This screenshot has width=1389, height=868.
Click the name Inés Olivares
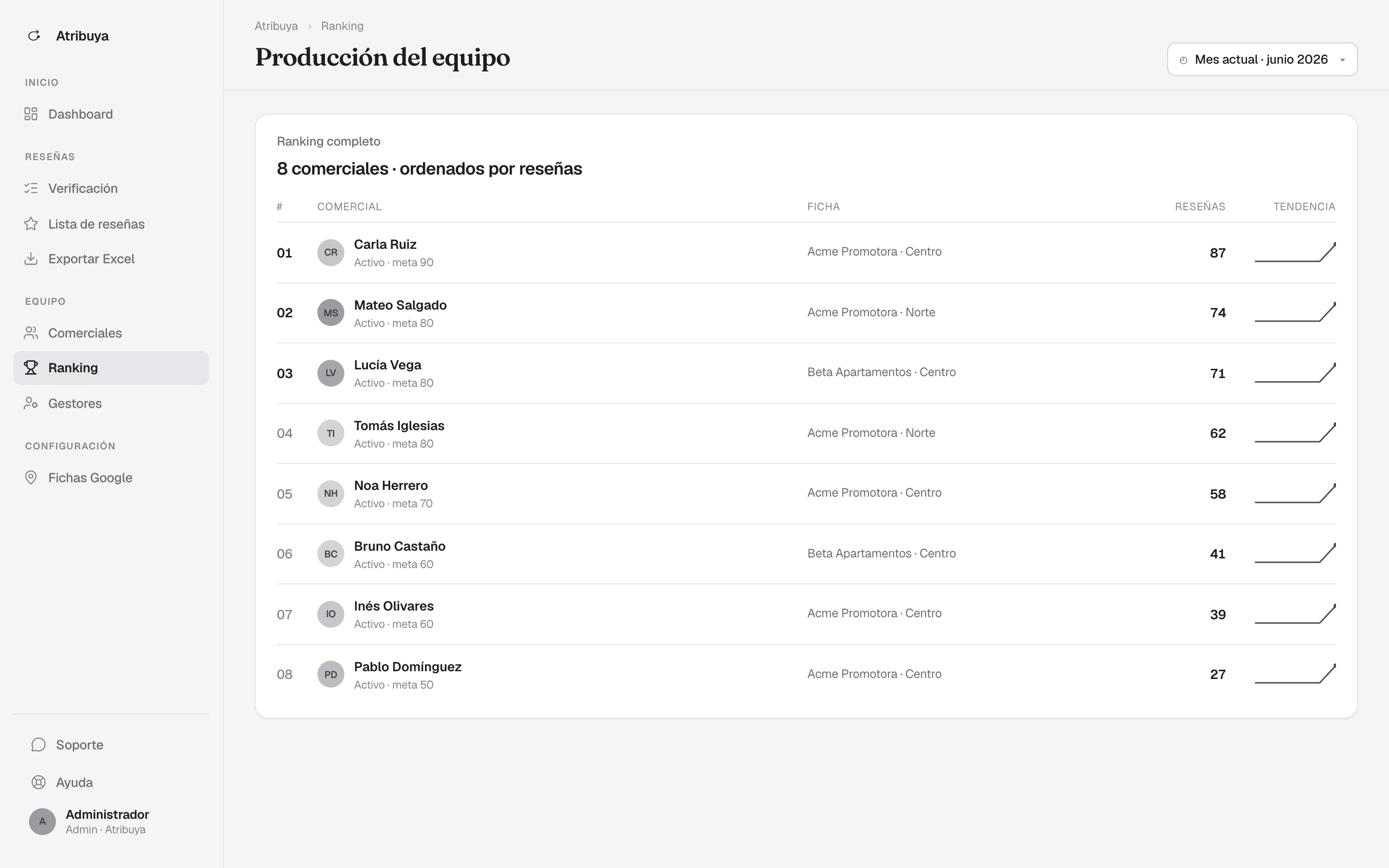[x=394, y=606]
